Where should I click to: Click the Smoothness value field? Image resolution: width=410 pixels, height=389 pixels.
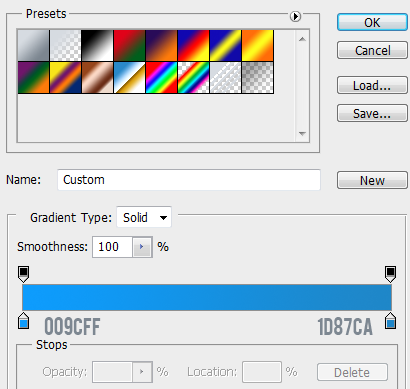(x=112, y=247)
